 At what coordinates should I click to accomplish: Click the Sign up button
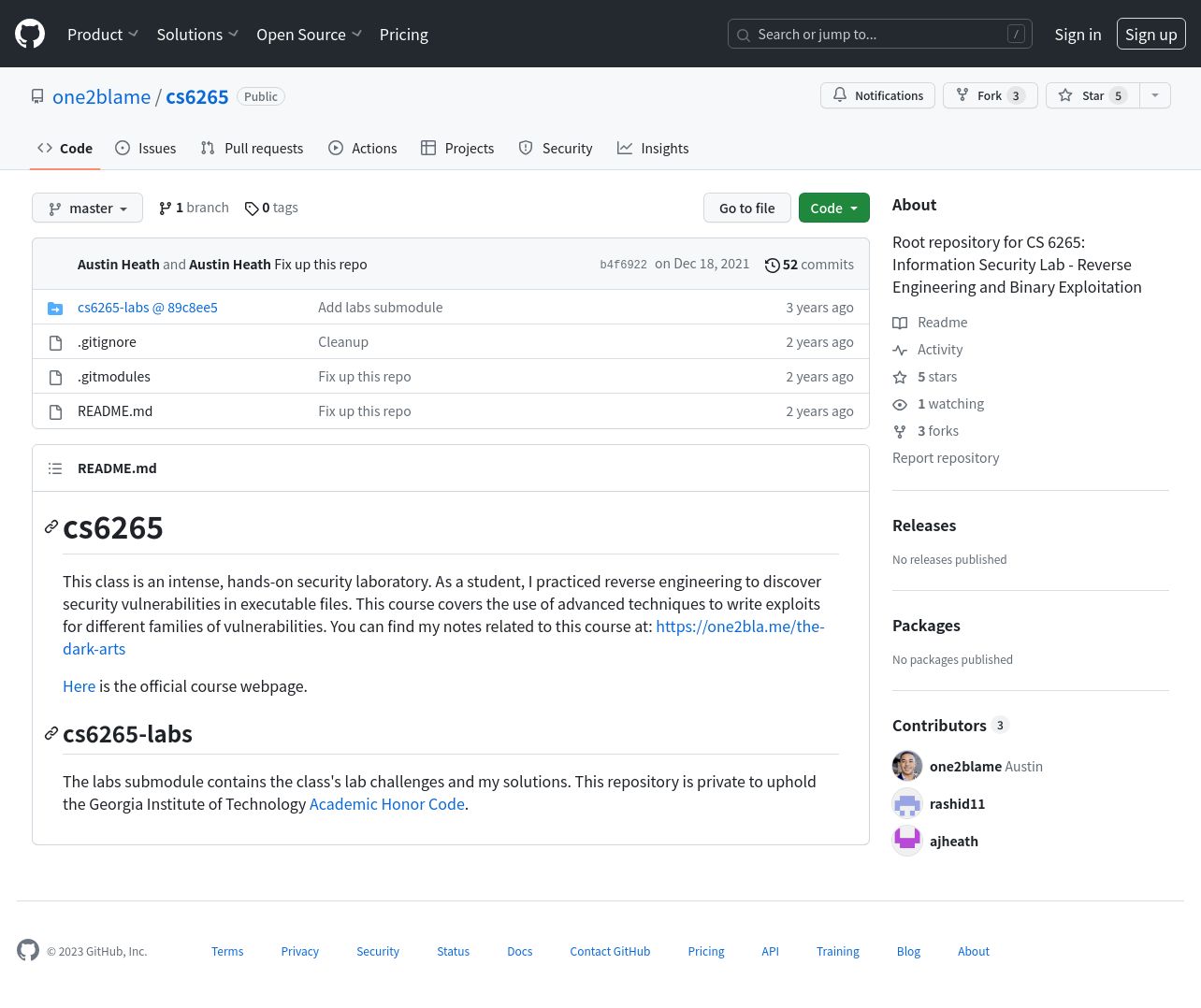(x=1150, y=34)
